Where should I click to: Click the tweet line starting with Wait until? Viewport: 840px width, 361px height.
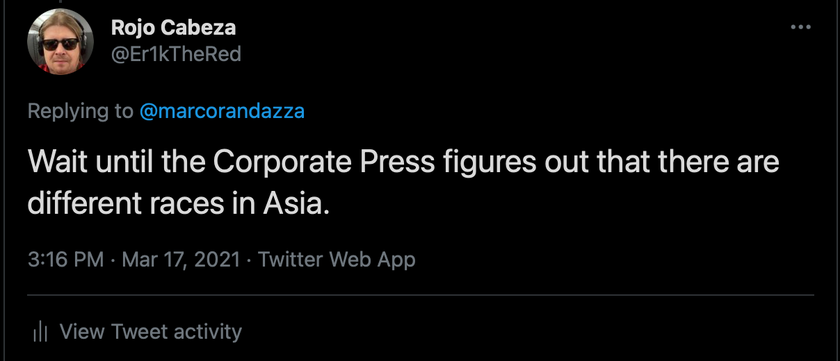click(403, 163)
